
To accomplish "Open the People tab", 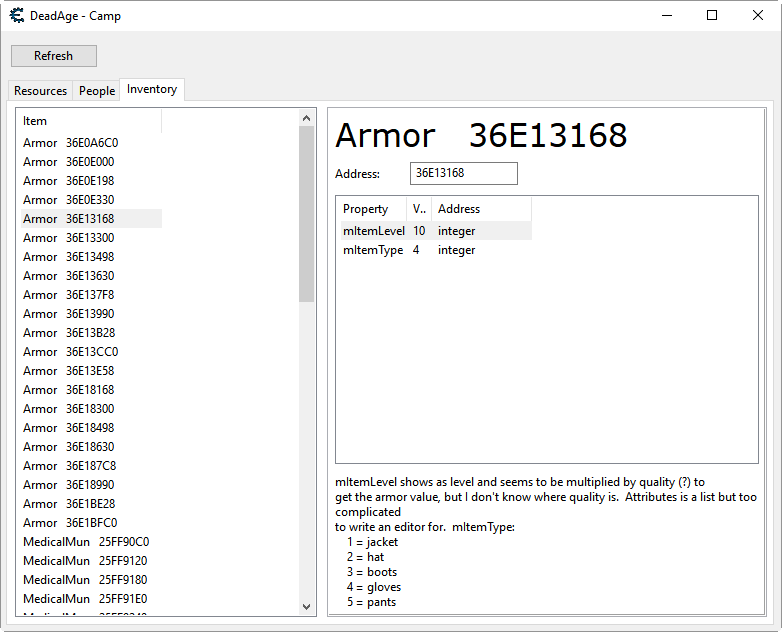I will 97,91.
